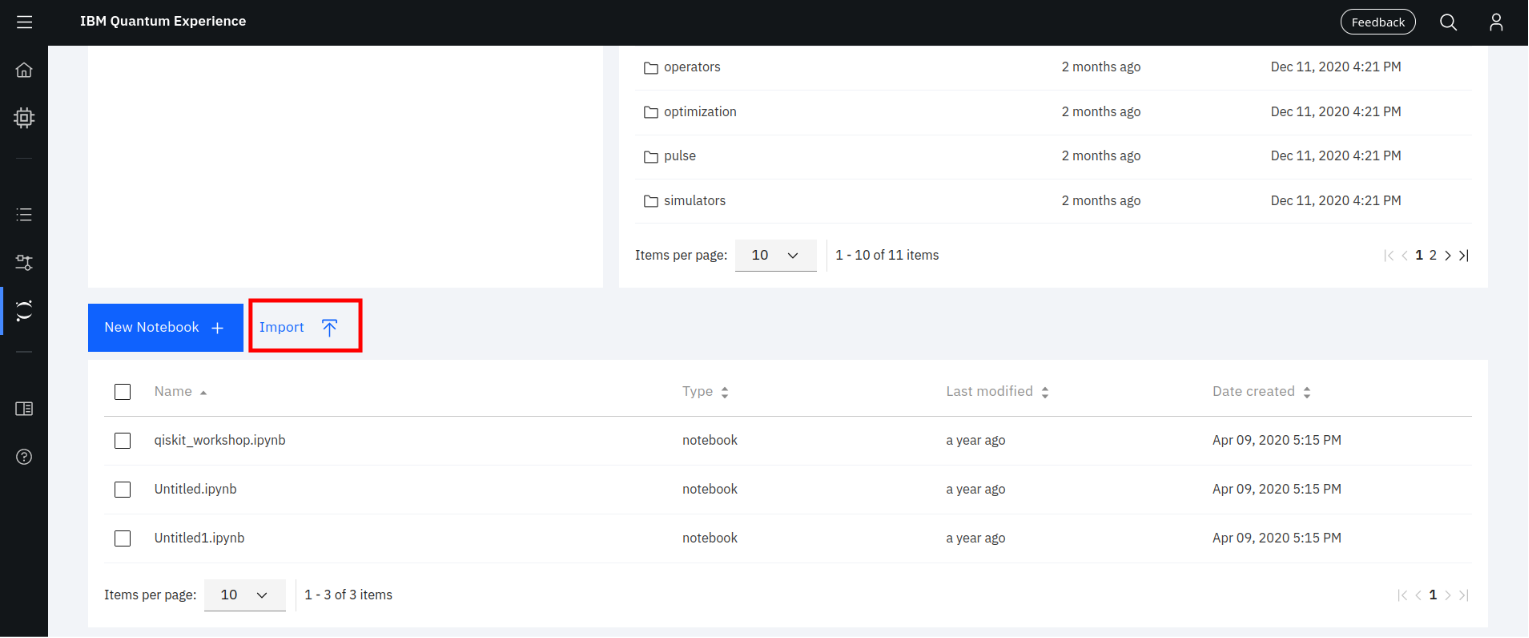Image resolution: width=1529 pixels, height=638 pixels.
Task: Click the optimization folder icon
Action: [x=651, y=112]
